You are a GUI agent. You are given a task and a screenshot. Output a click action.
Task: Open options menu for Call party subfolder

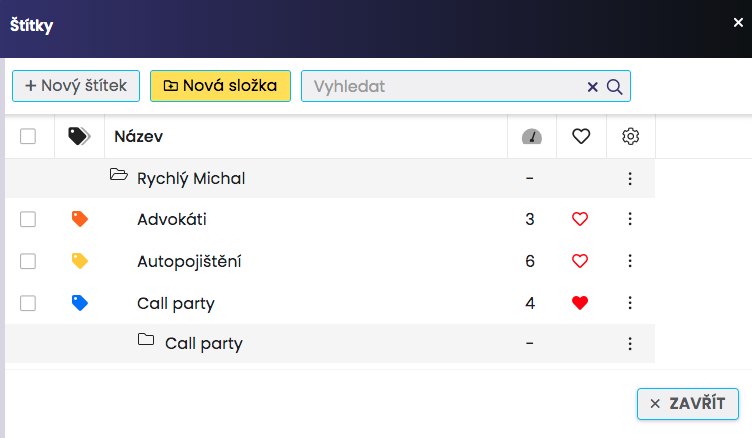pyautogui.click(x=630, y=344)
